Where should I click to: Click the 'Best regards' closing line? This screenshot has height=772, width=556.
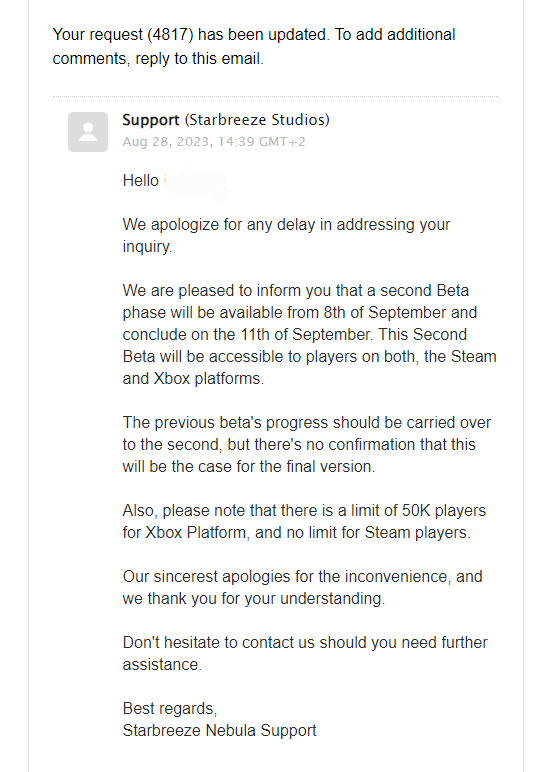coord(170,708)
